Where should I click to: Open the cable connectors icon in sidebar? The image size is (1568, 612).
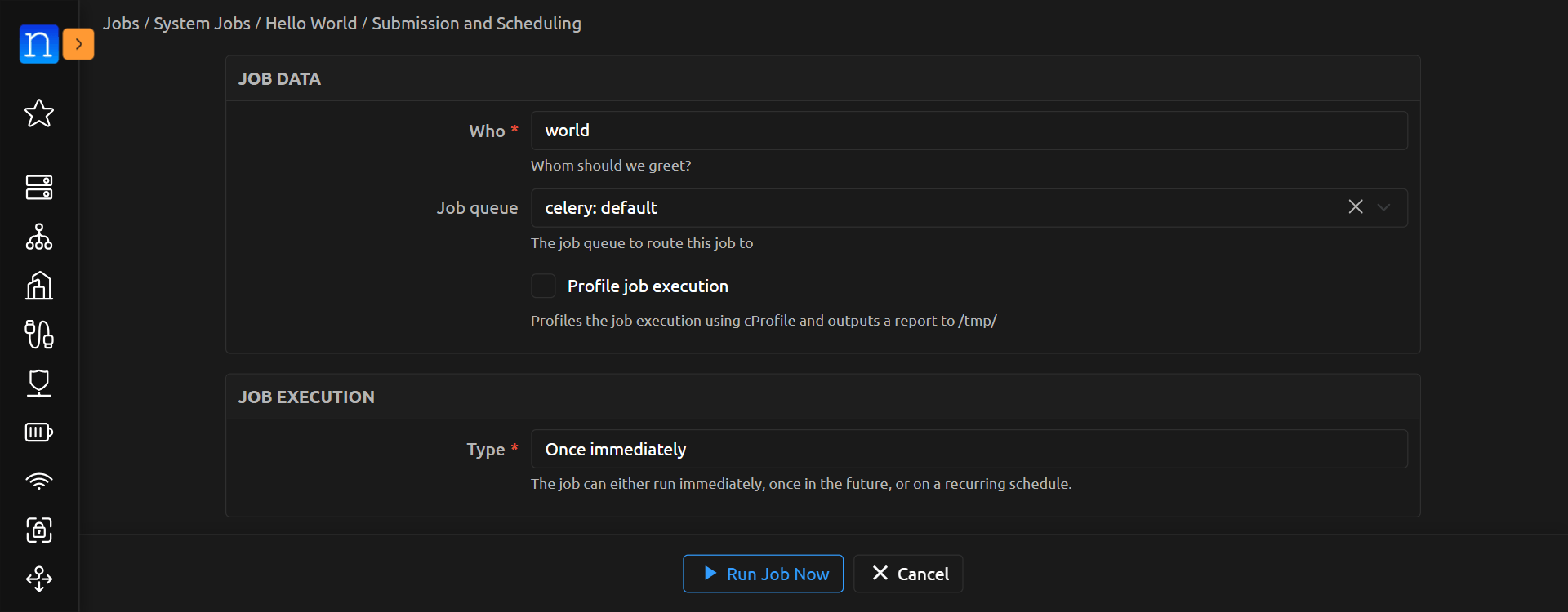[39, 335]
